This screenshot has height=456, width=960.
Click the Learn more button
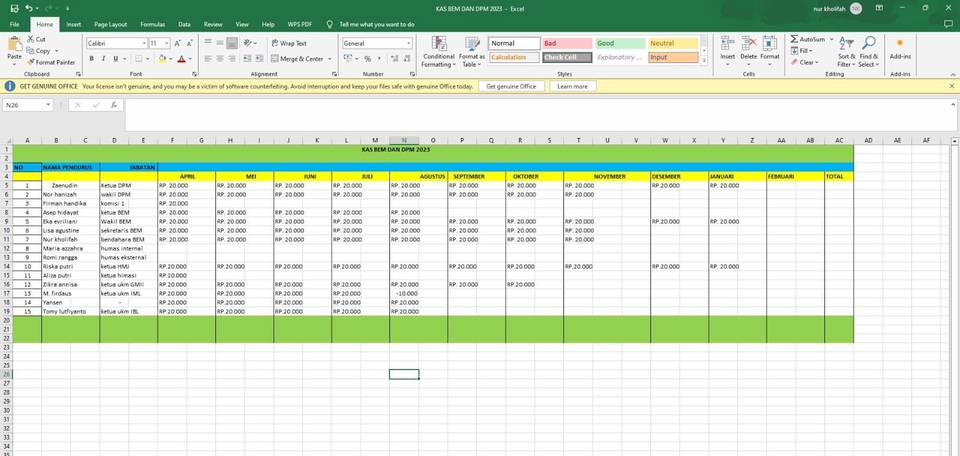click(572, 86)
